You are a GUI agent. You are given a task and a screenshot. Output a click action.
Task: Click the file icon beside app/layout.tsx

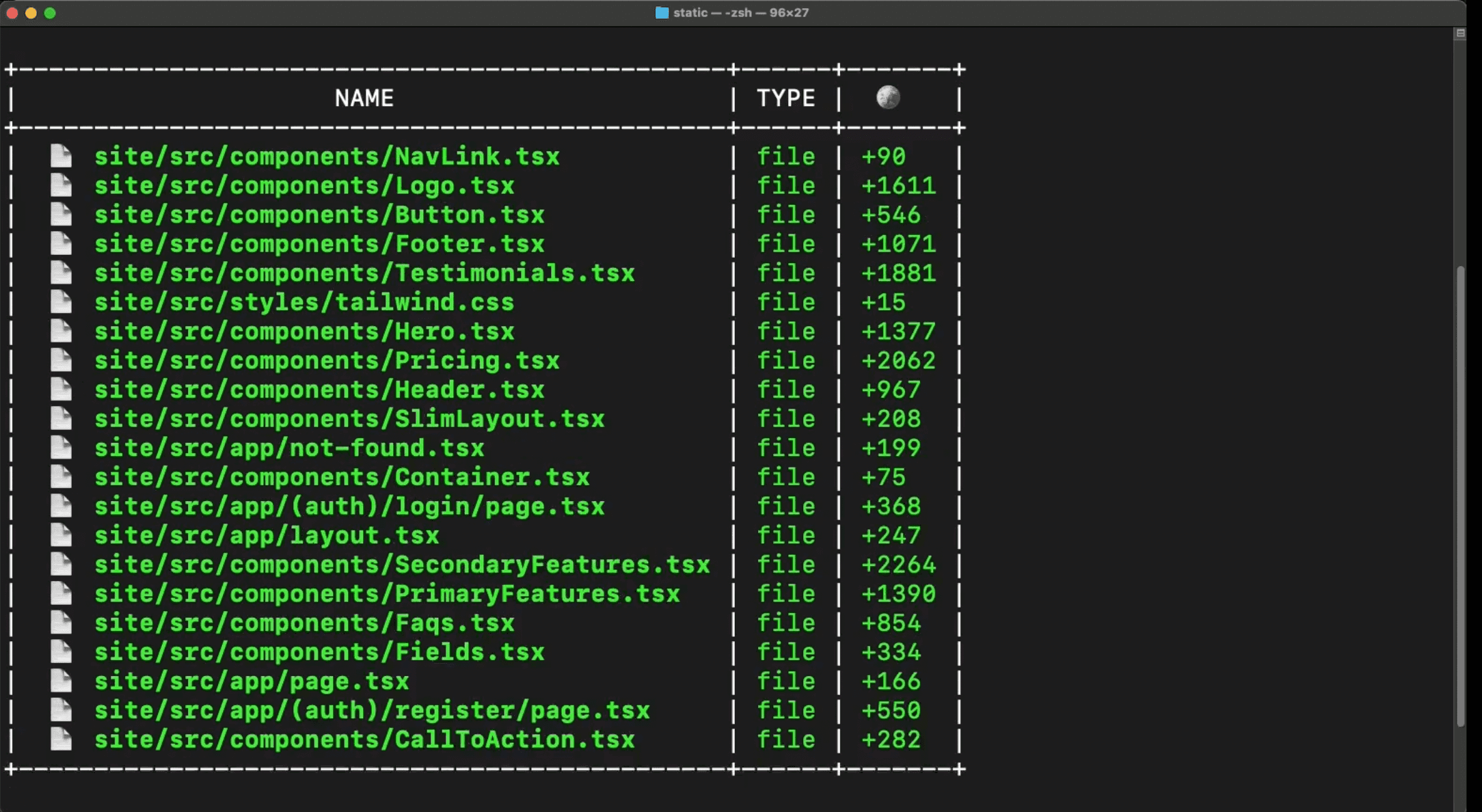point(61,535)
